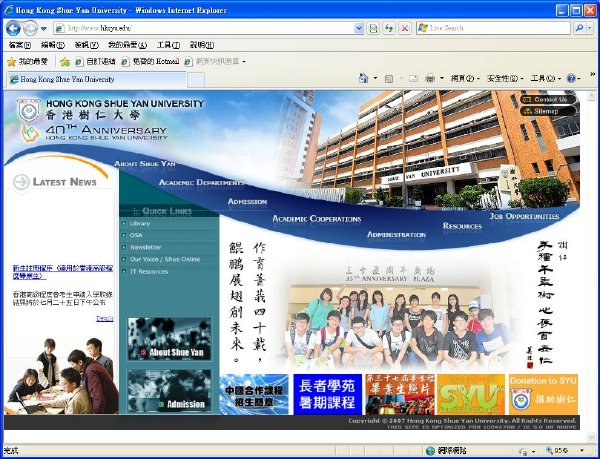This screenshot has width=600, height=459.
Task: Click the printer icon in command bar
Action: click(430, 78)
